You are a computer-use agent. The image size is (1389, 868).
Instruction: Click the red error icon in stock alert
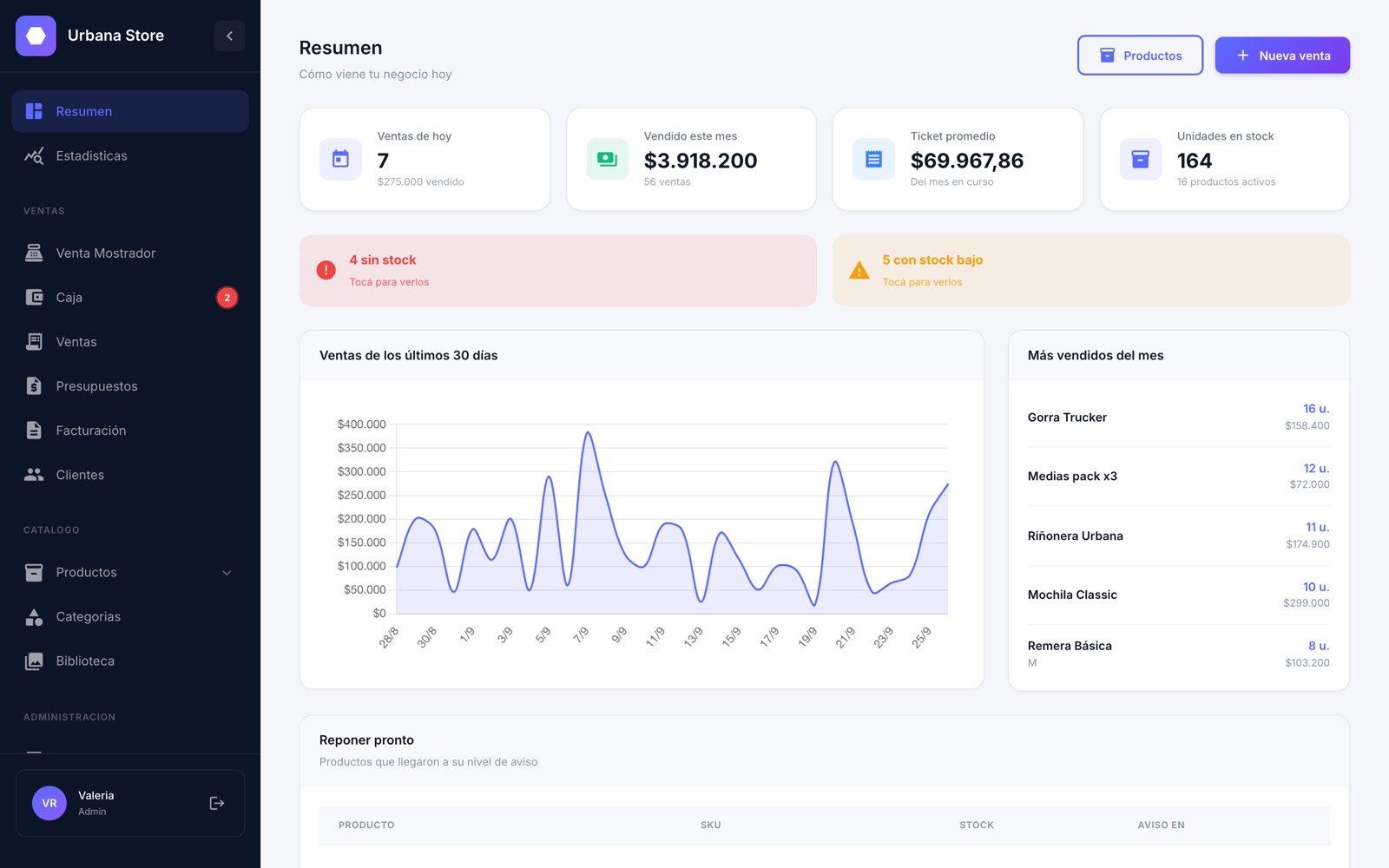pos(326,270)
